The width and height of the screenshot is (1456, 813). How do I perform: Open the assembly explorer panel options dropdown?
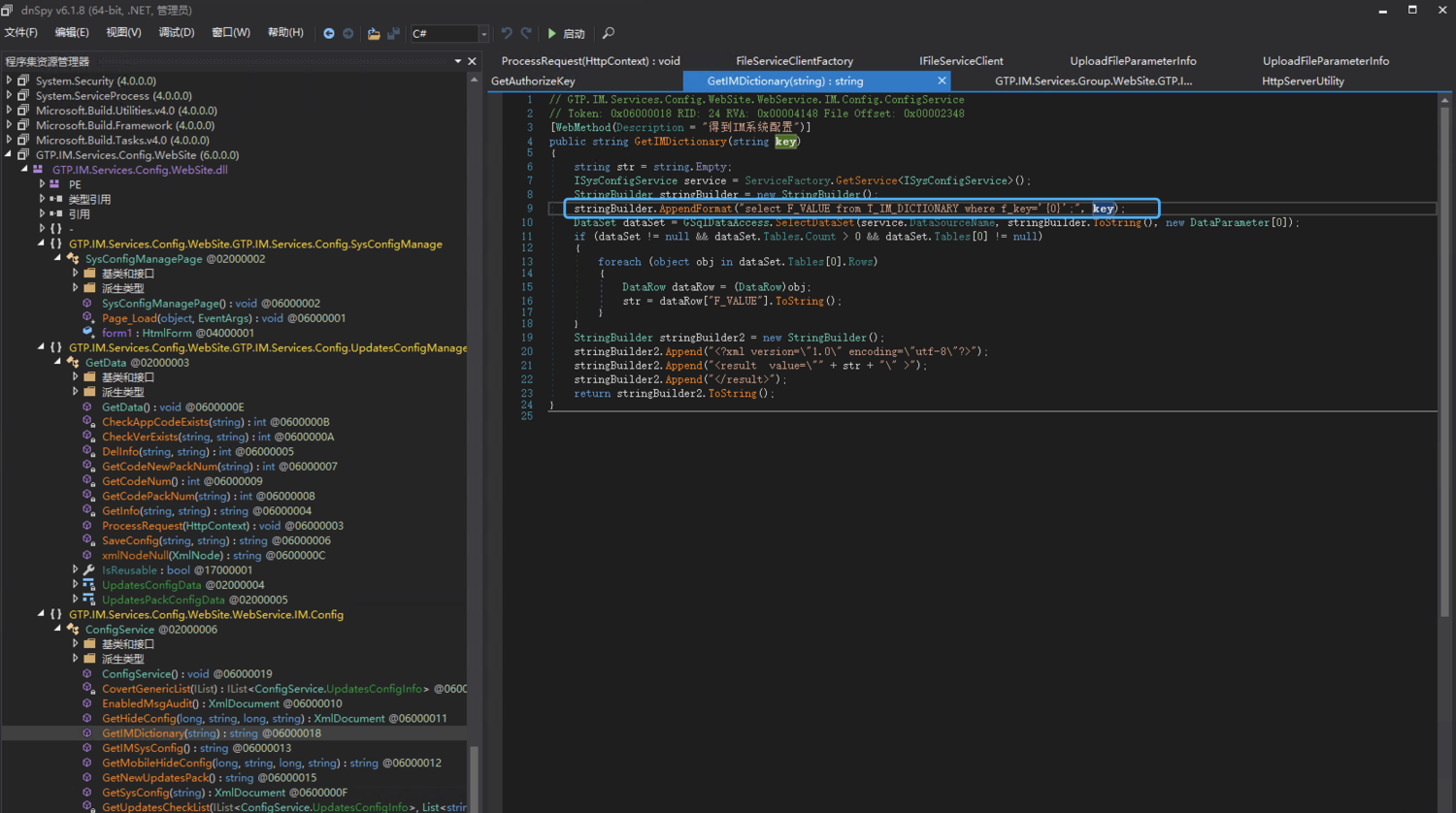pos(458,61)
